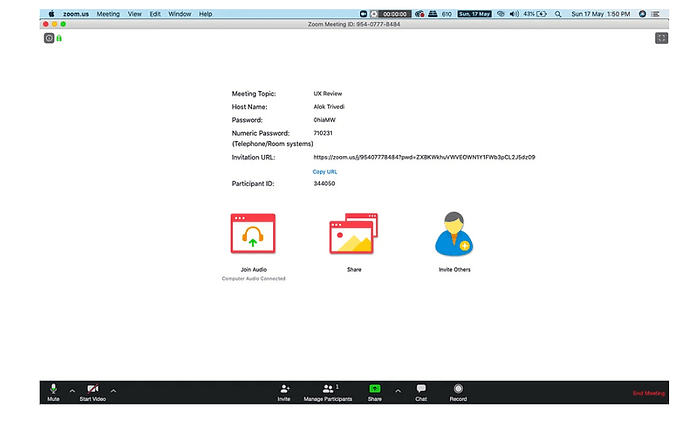
Task: Open the Window menu
Action: [180, 14]
